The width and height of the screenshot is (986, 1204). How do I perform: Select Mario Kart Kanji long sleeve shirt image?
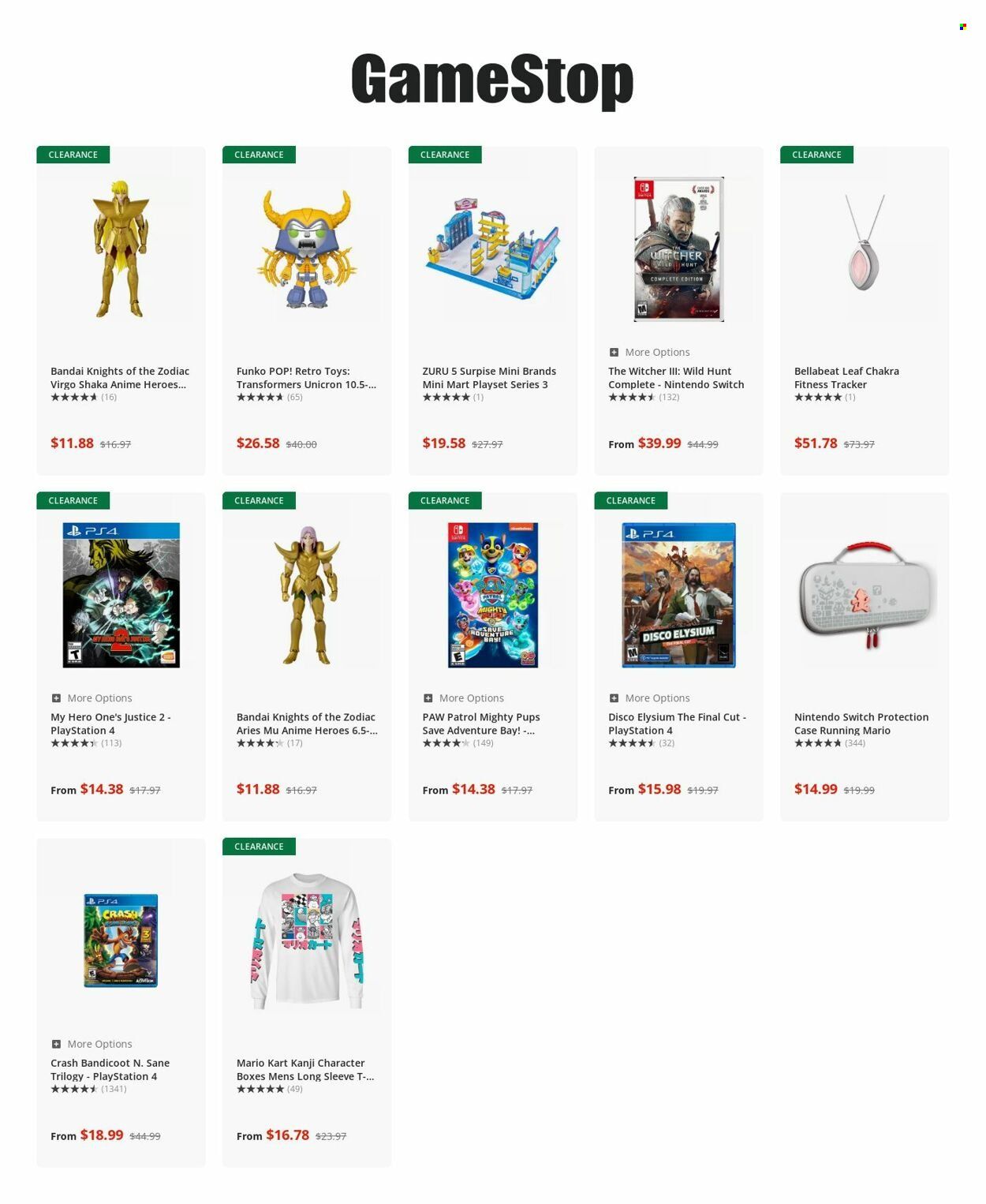[x=306, y=941]
